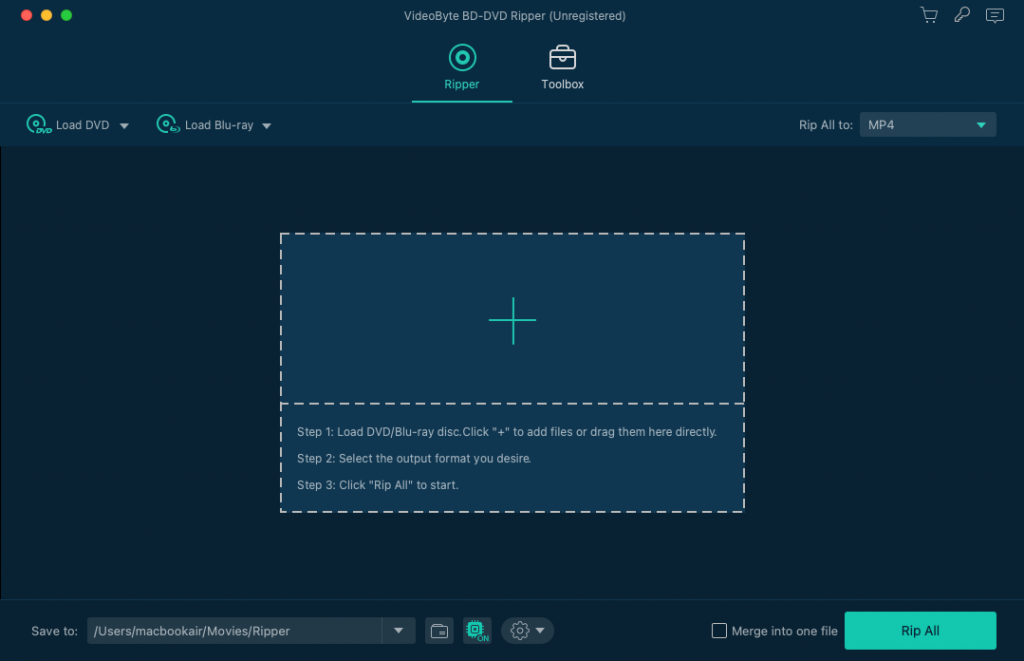Screen dimensions: 1024x661
Task: Click the Ripper disc icon
Action: [462, 57]
